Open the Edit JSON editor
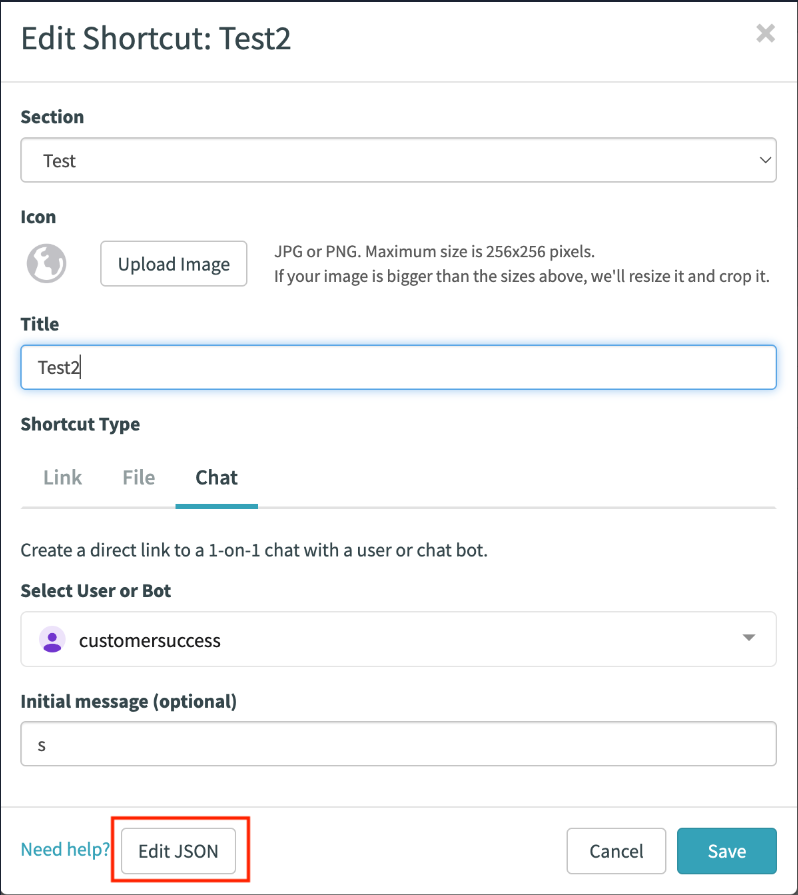Image resolution: width=798 pixels, height=895 pixels. (178, 852)
